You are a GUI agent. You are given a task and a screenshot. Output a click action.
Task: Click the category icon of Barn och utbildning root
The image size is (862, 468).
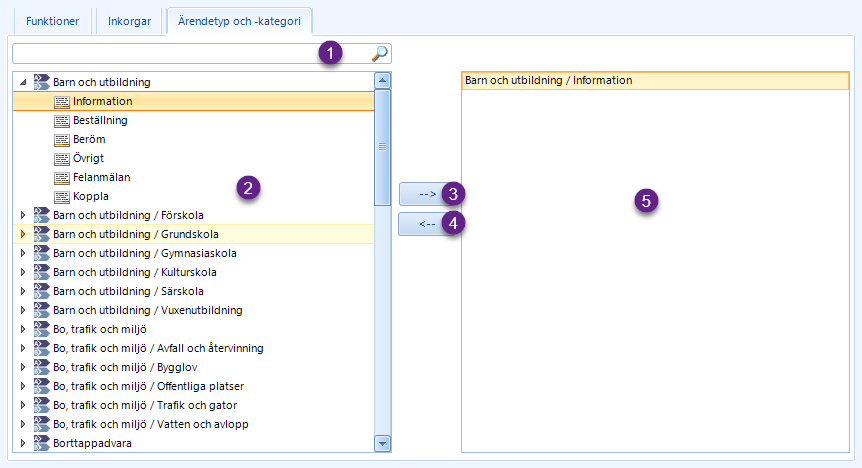(41, 82)
